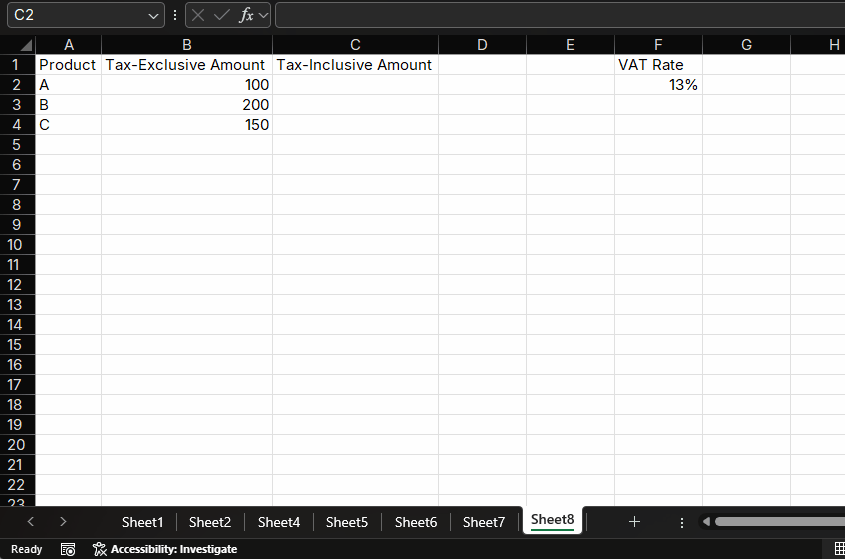Select the active Sheet8 tab
This screenshot has width=845, height=559.
pyautogui.click(x=552, y=520)
